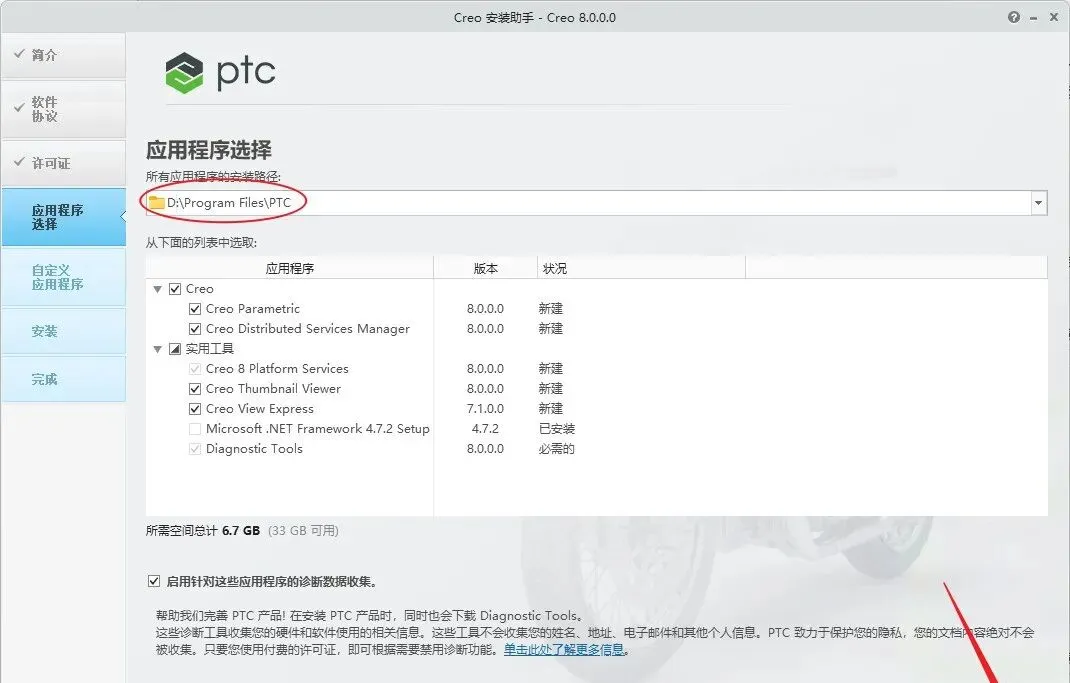
Task: Click the 状况 column header
Action: click(641, 268)
